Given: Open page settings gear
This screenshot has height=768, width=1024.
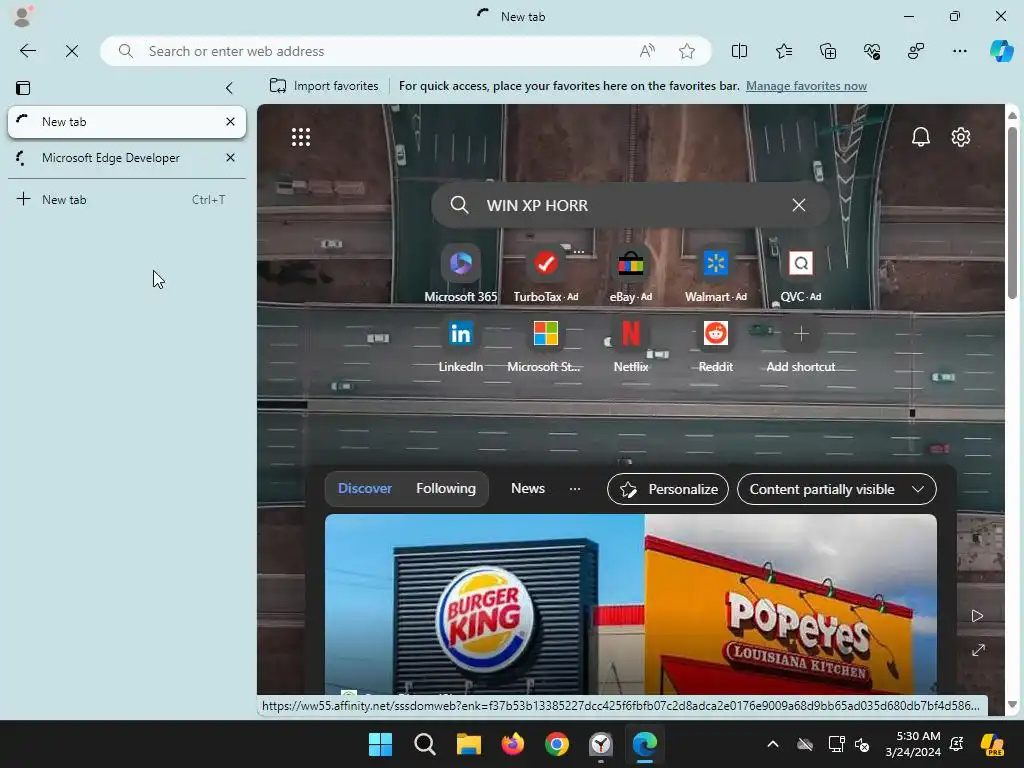Looking at the screenshot, I should click(x=961, y=137).
